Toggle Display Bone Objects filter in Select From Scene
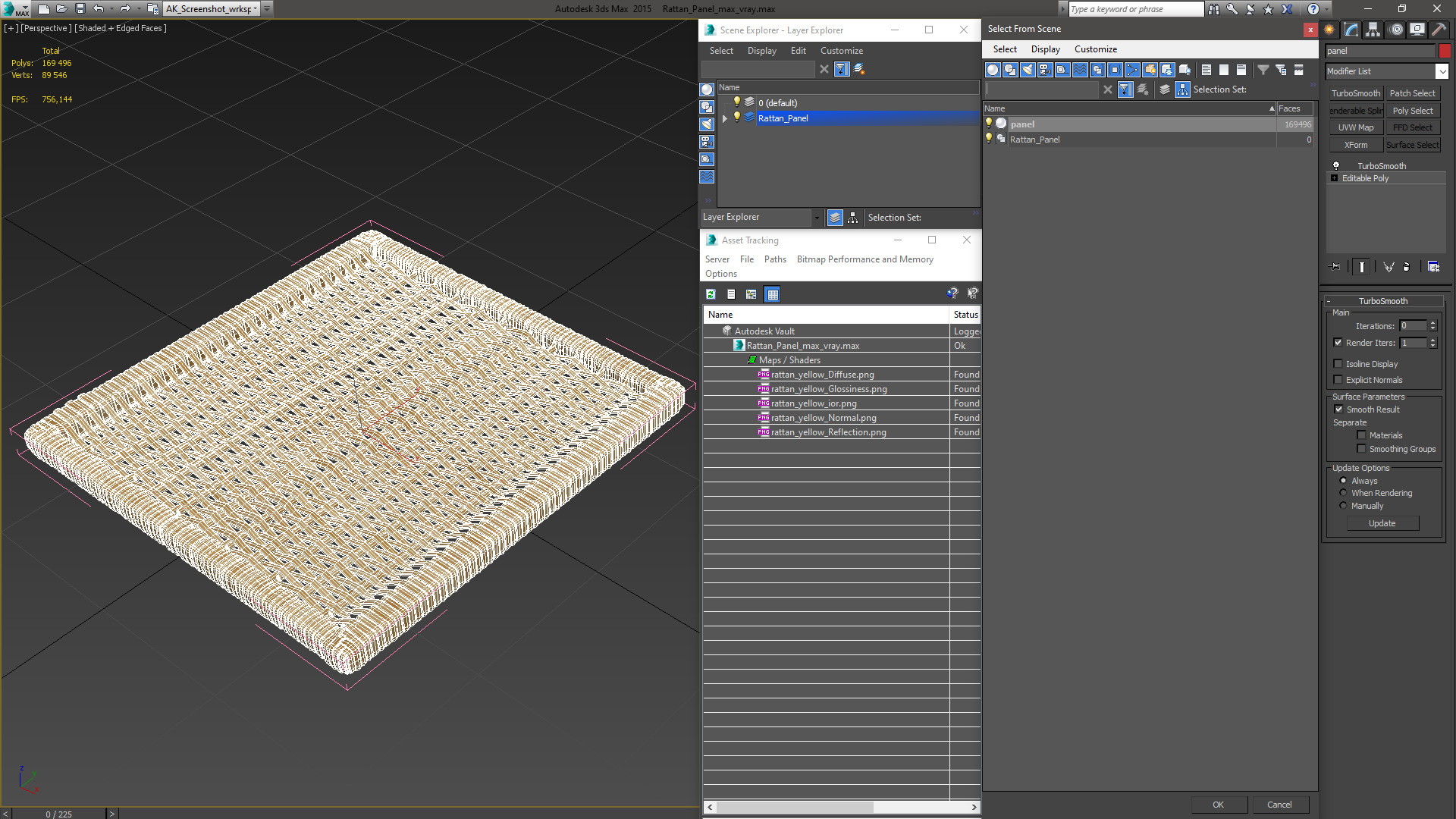This screenshot has height=819, width=1456. [x=1132, y=70]
